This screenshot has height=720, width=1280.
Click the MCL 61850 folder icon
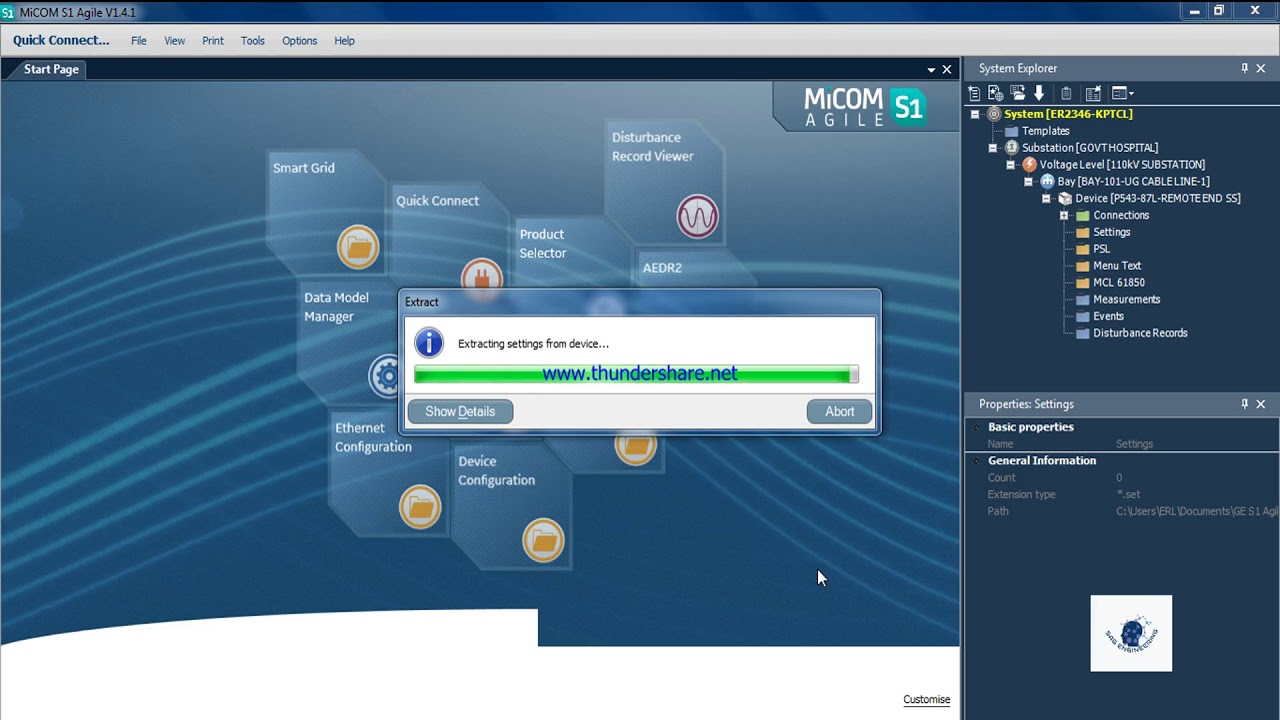[1082, 283]
